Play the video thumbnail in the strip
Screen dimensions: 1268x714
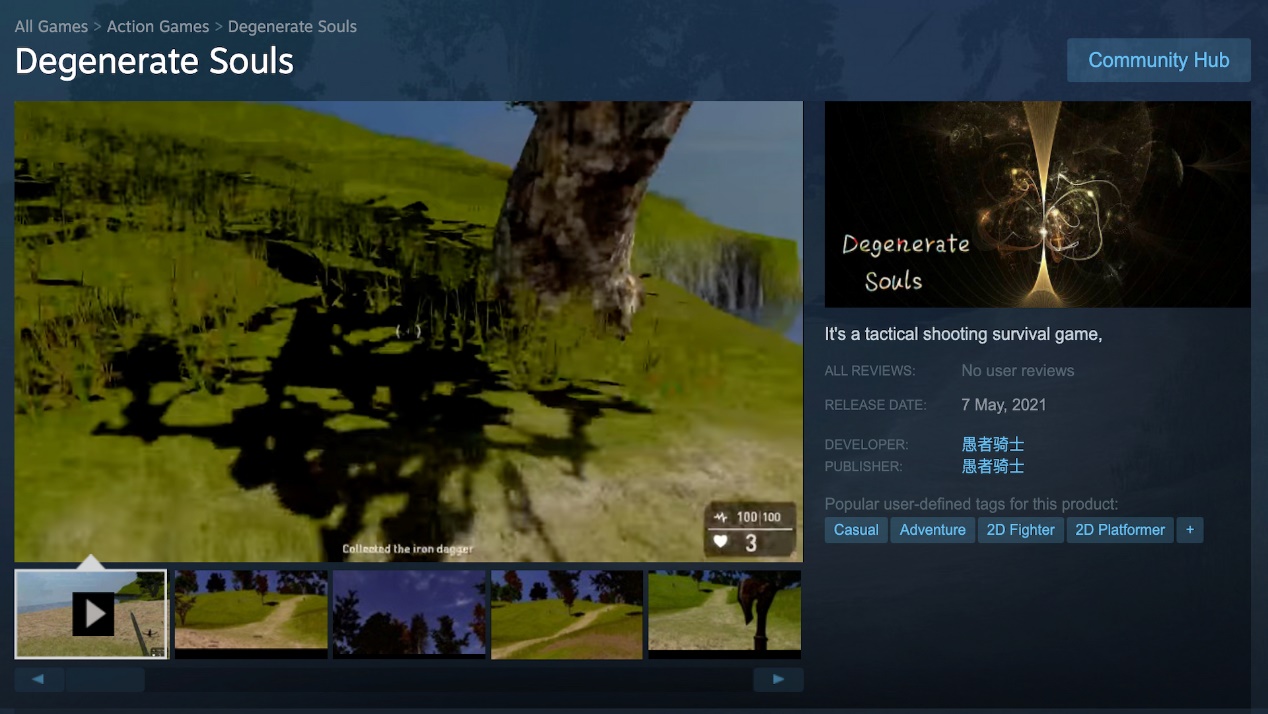point(91,614)
